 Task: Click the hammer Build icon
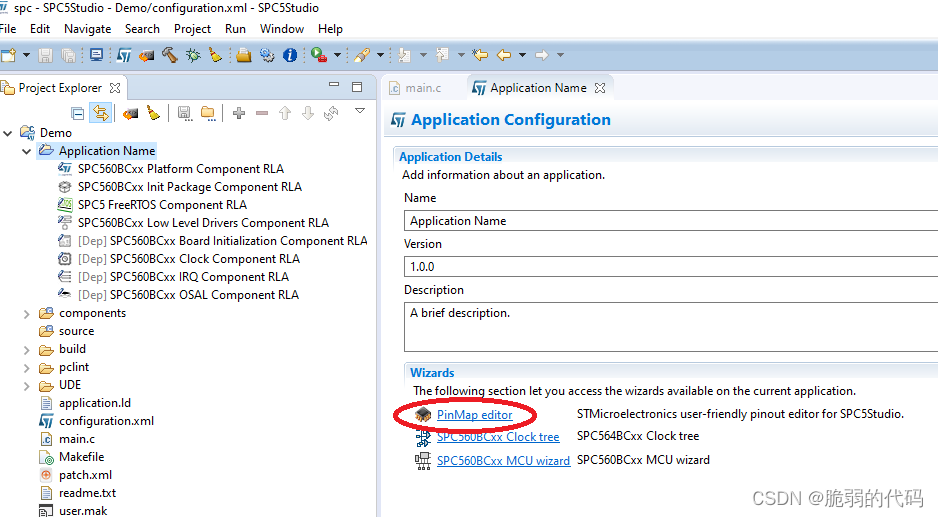point(170,55)
